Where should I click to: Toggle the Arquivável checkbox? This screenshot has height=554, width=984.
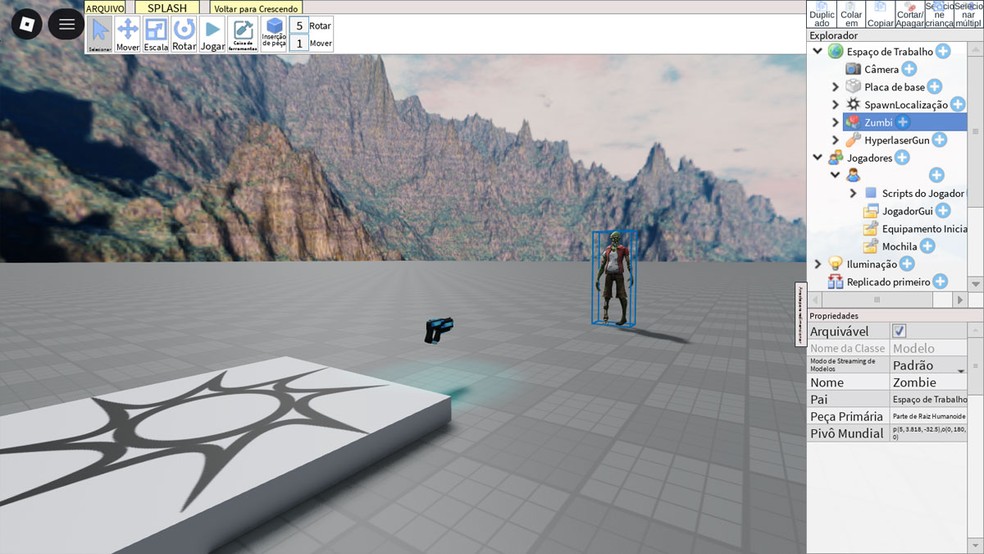tap(899, 331)
